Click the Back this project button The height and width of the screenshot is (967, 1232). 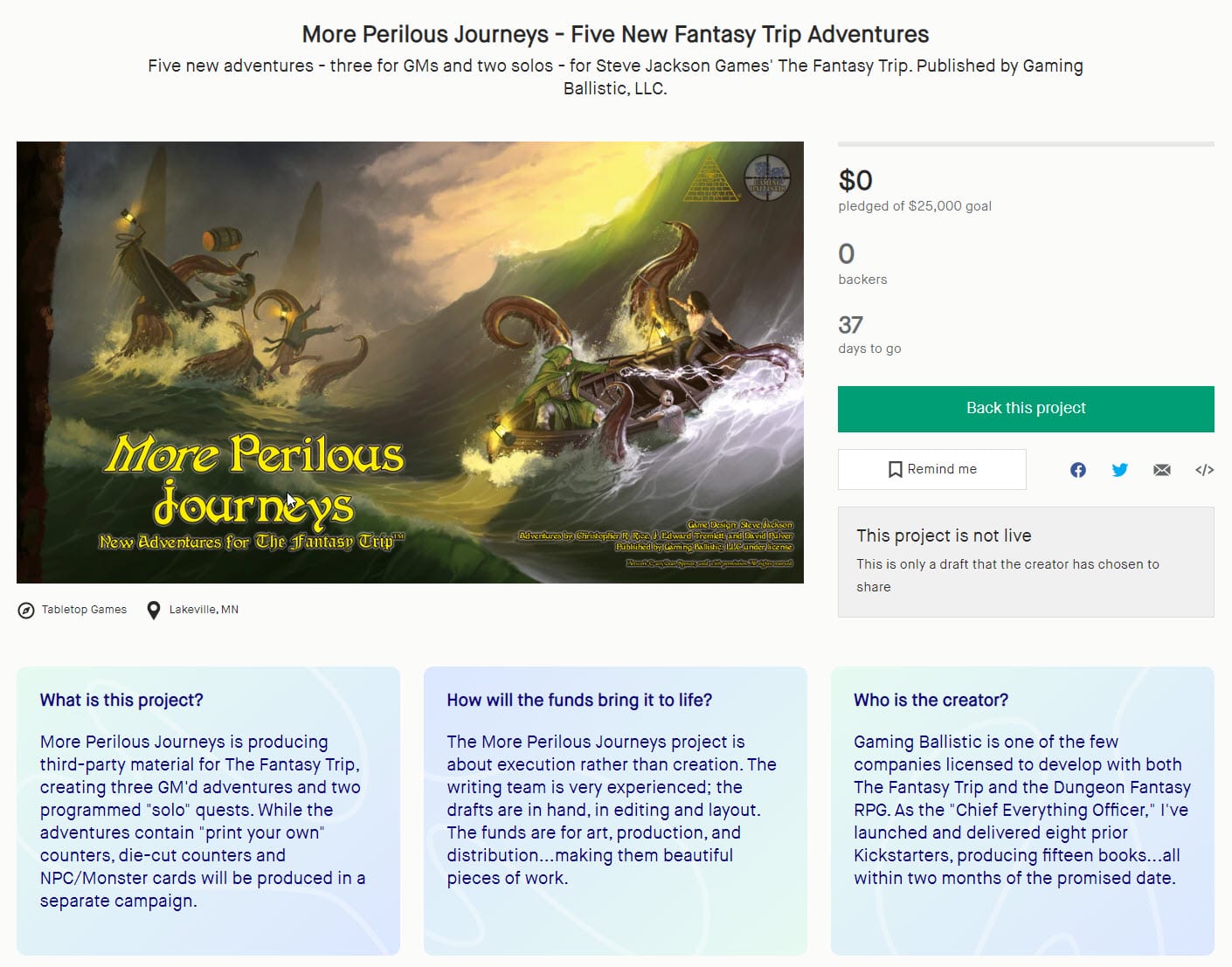[x=1026, y=409]
